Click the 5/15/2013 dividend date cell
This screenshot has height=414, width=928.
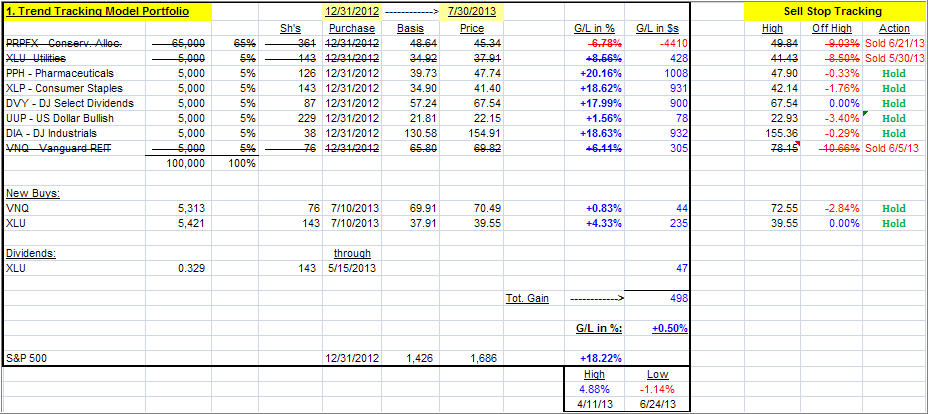[352, 269]
